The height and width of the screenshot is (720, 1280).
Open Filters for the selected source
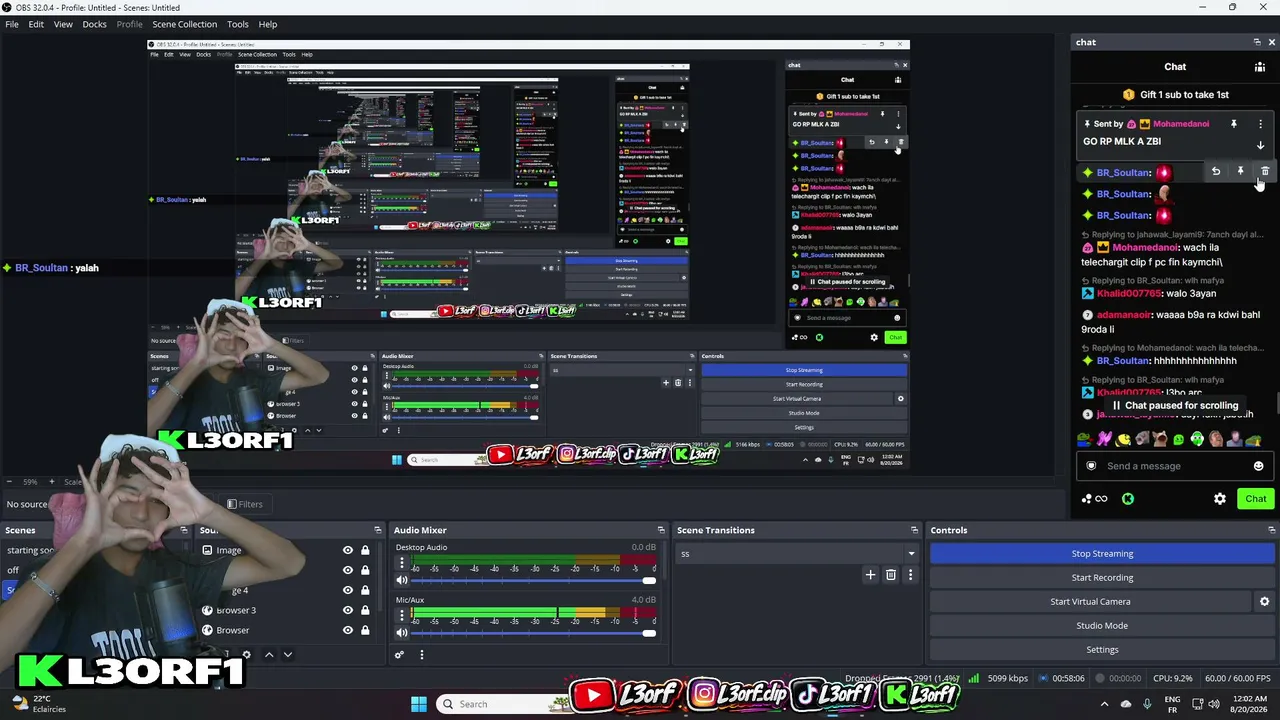click(245, 504)
